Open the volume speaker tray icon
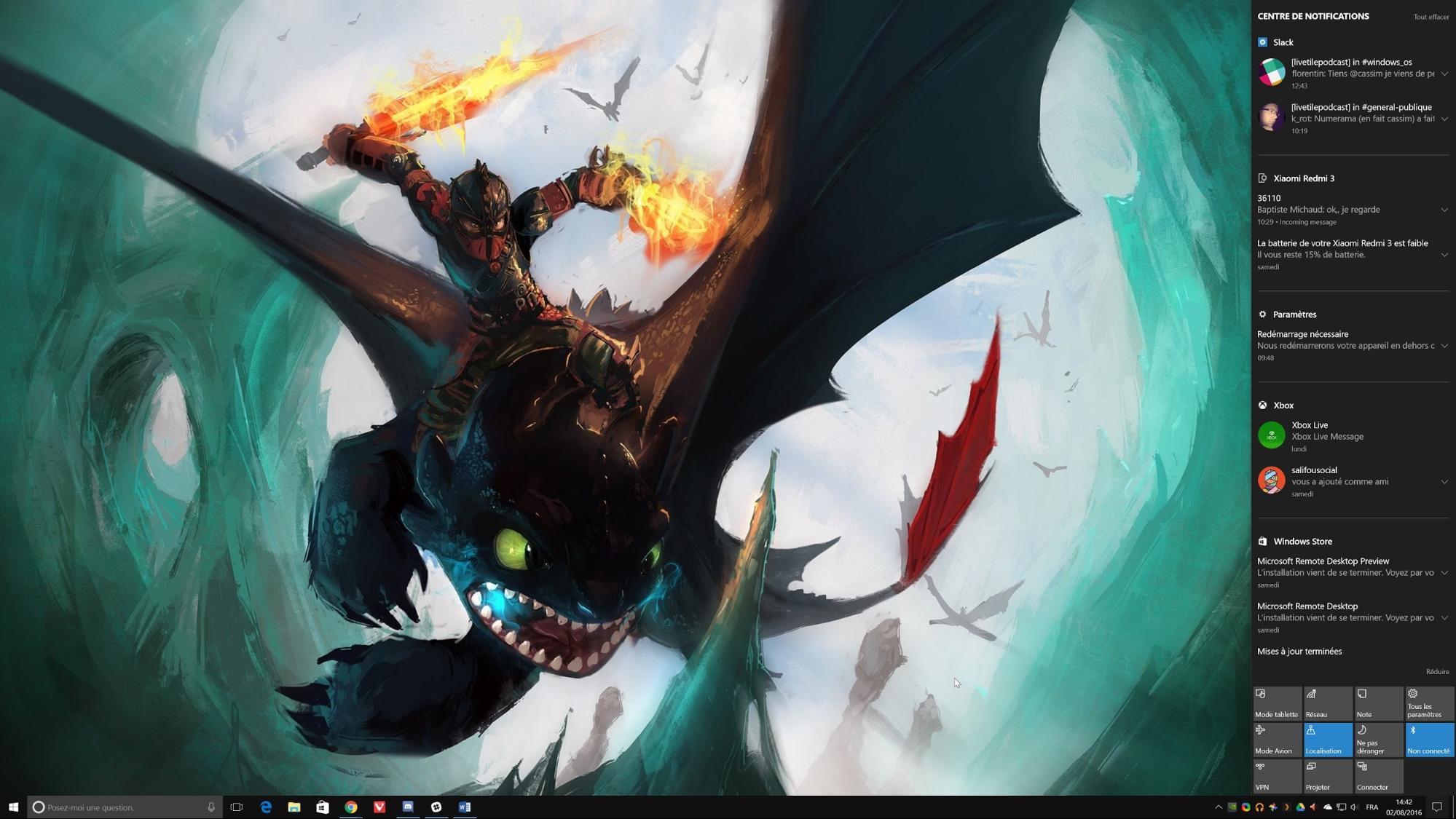This screenshot has height=819, width=1456. pos(1354,807)
